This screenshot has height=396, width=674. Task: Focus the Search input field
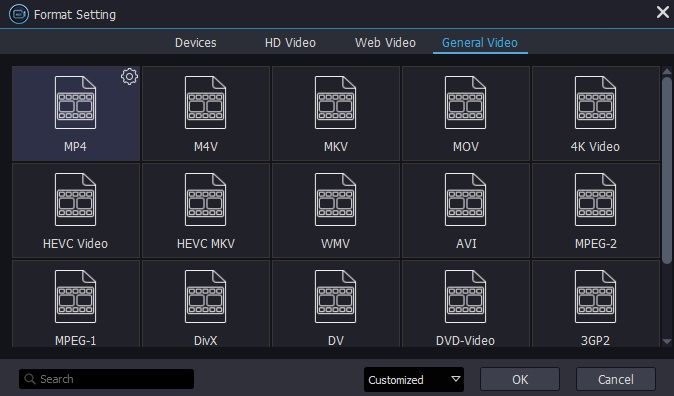pos(107,379)
